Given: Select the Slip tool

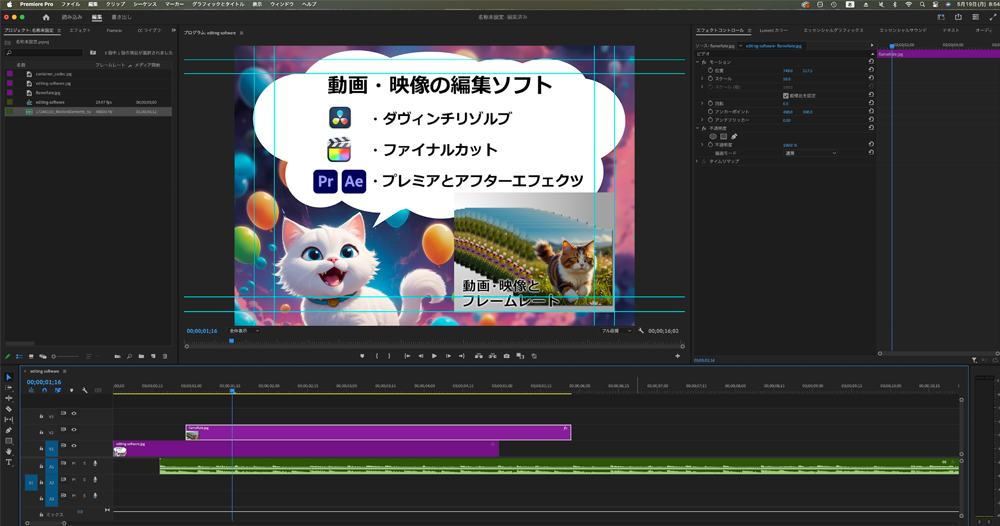Looking at the screenshot, I should (8, 420).
